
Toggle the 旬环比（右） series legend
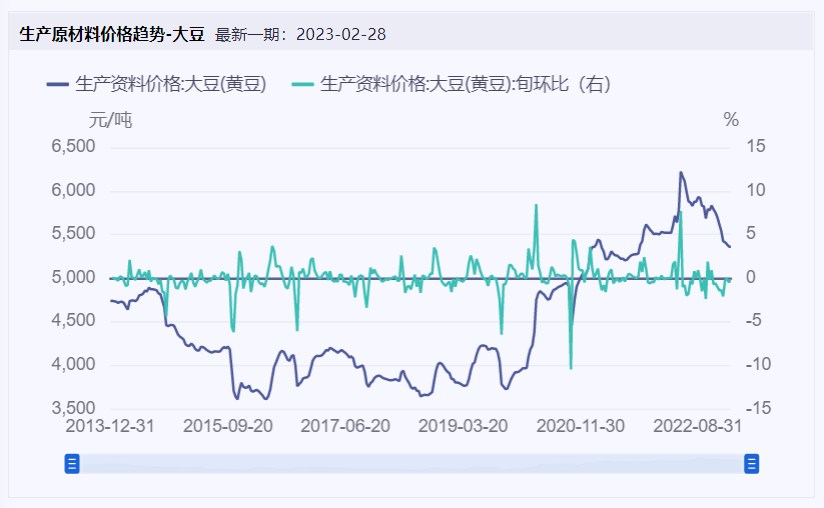pyautogui.click(x=465, y=85)
